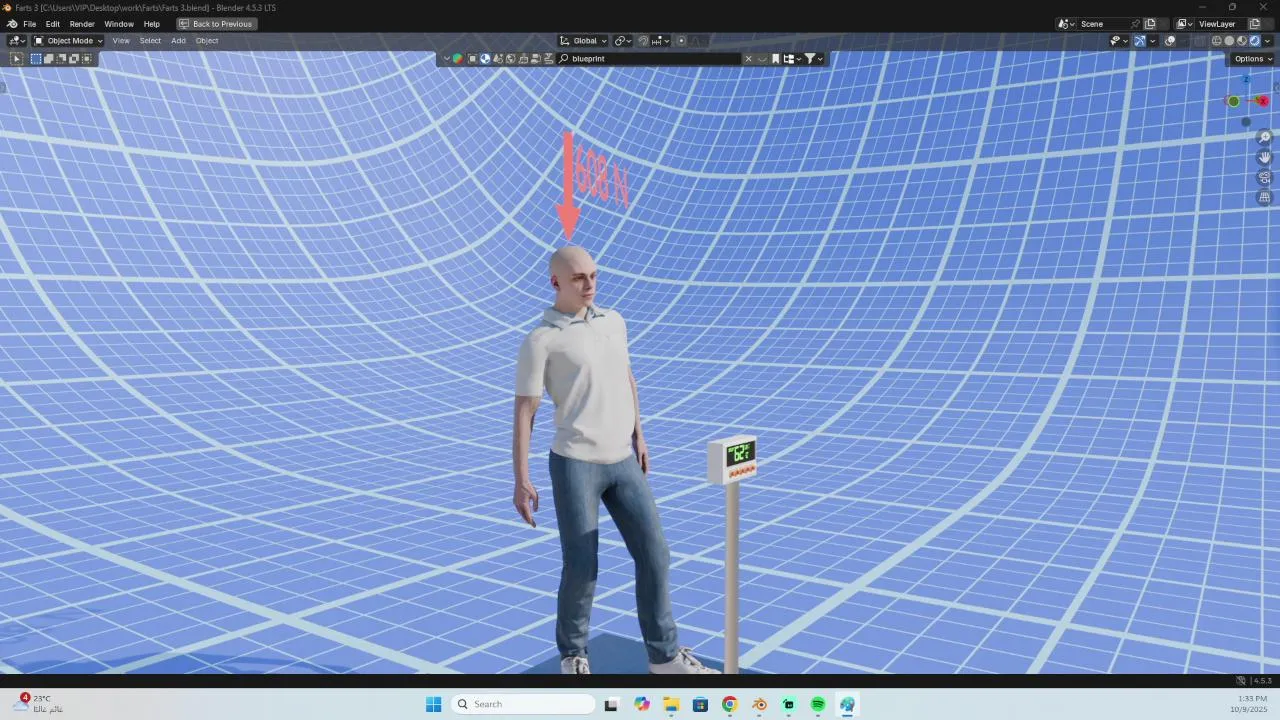Image resolution: width=1280 pixels, height=720 pixels.
Task: Toggle viewport overlays
Action: point(1170,41)
